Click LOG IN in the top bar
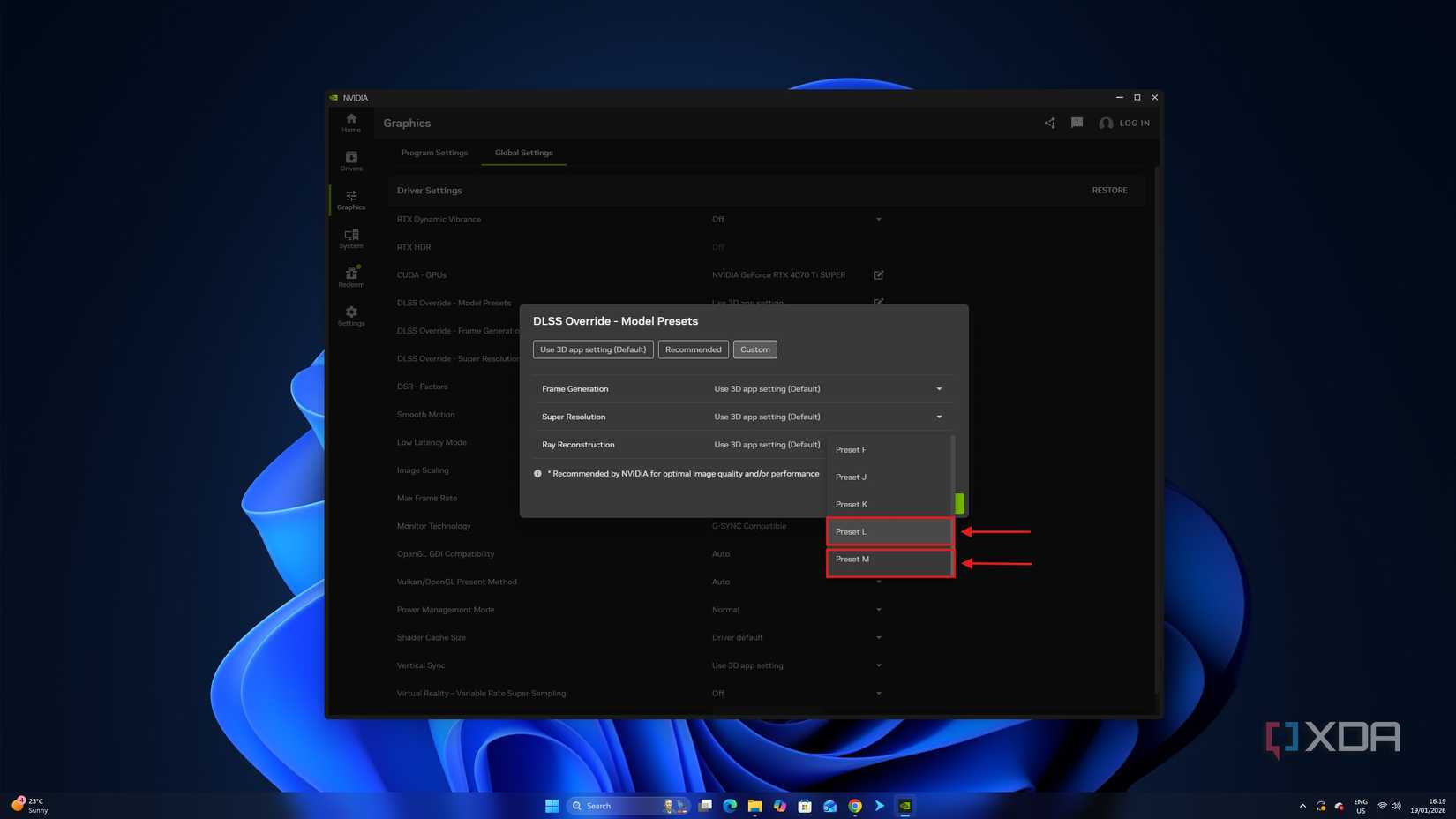This screenshot has width=1456, height=819. pos(1132,123)
